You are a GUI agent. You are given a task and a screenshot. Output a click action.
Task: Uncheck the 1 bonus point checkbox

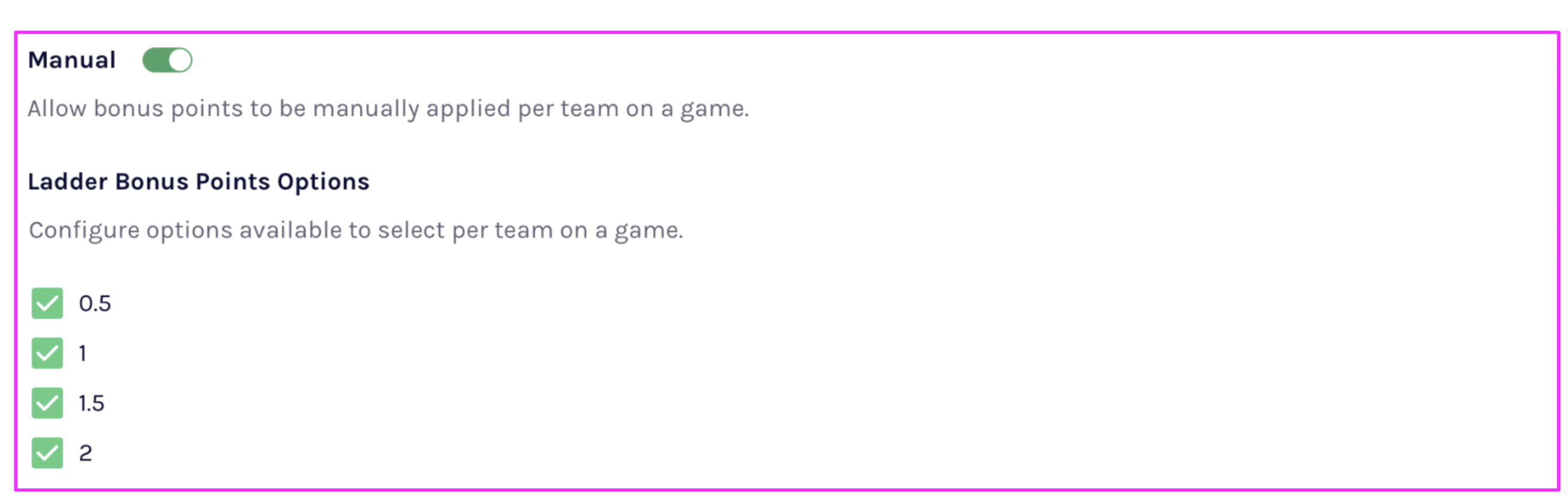coord(47,353)
